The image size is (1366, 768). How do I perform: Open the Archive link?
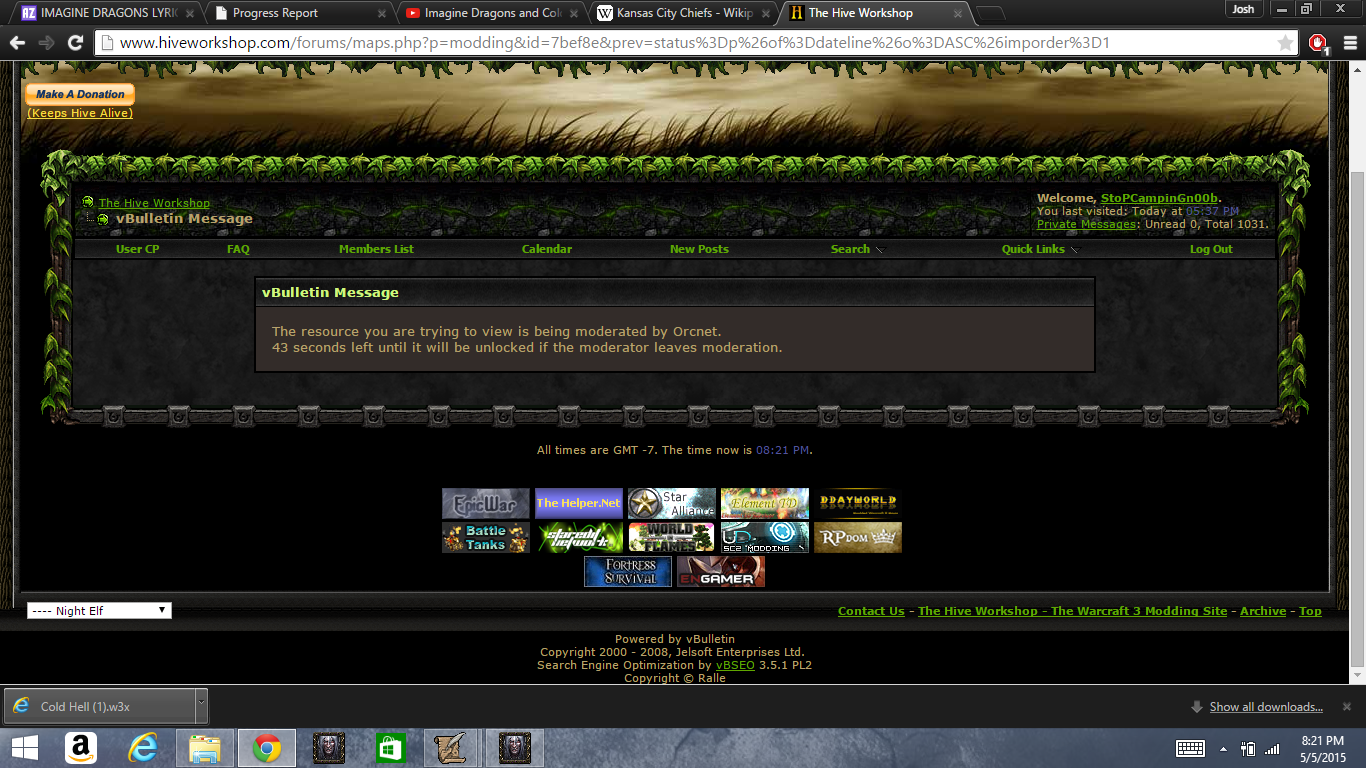1263,611
